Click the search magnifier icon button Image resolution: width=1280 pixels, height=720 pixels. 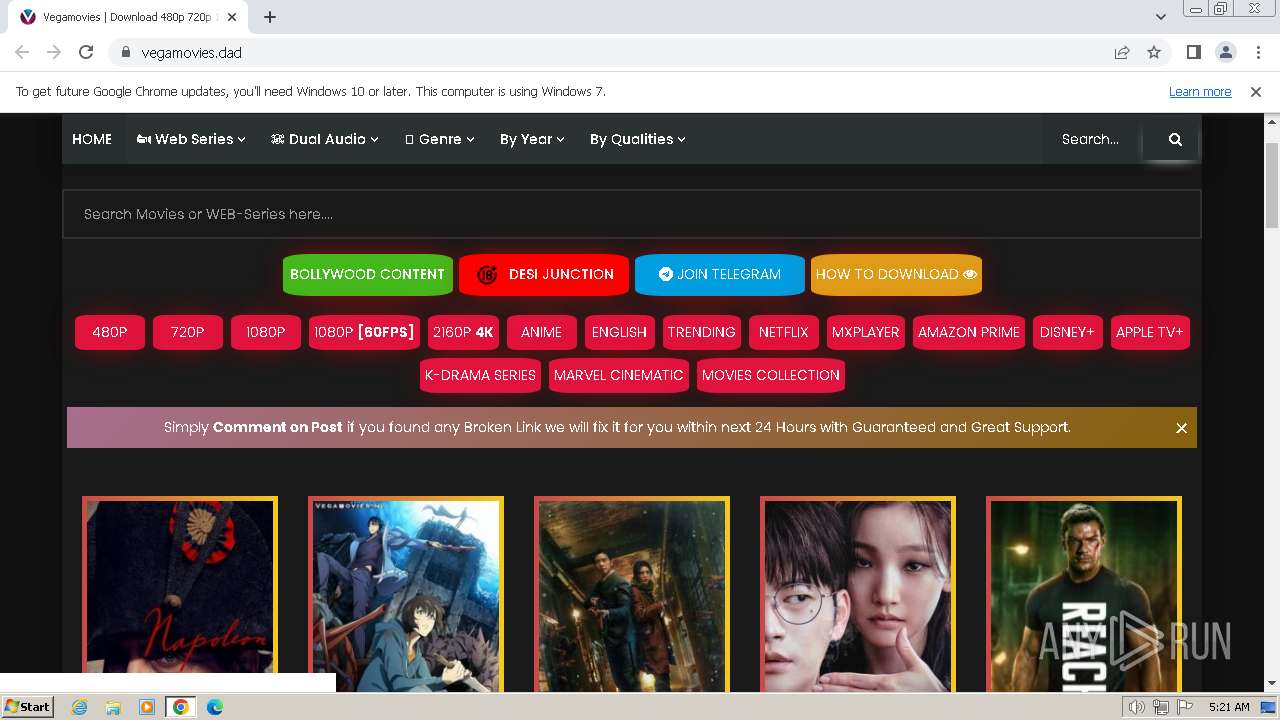tap(1175, 139)
